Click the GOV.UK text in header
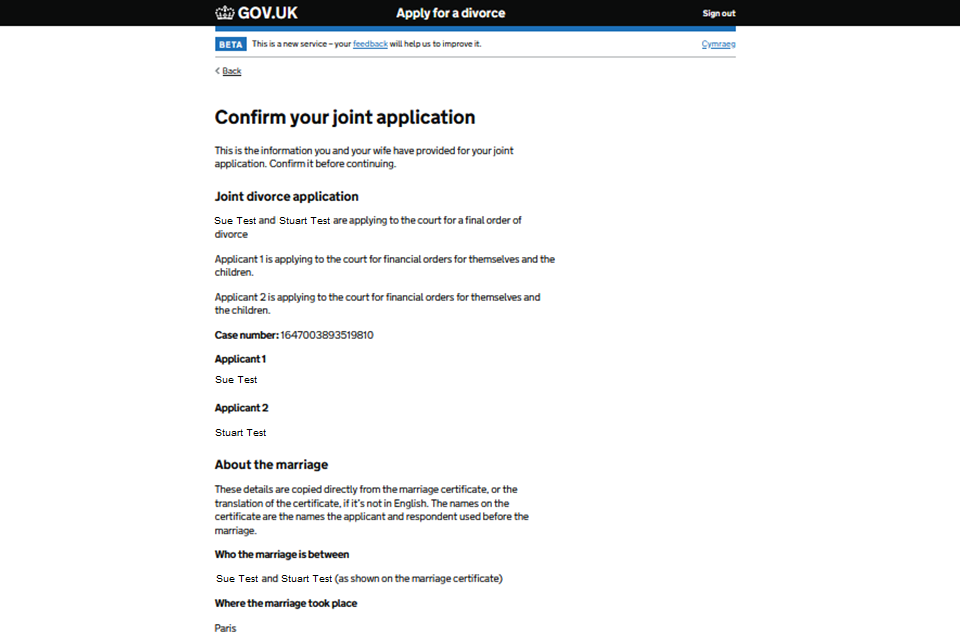Screen dimensions: 960x640 click(x=267, y=13)
